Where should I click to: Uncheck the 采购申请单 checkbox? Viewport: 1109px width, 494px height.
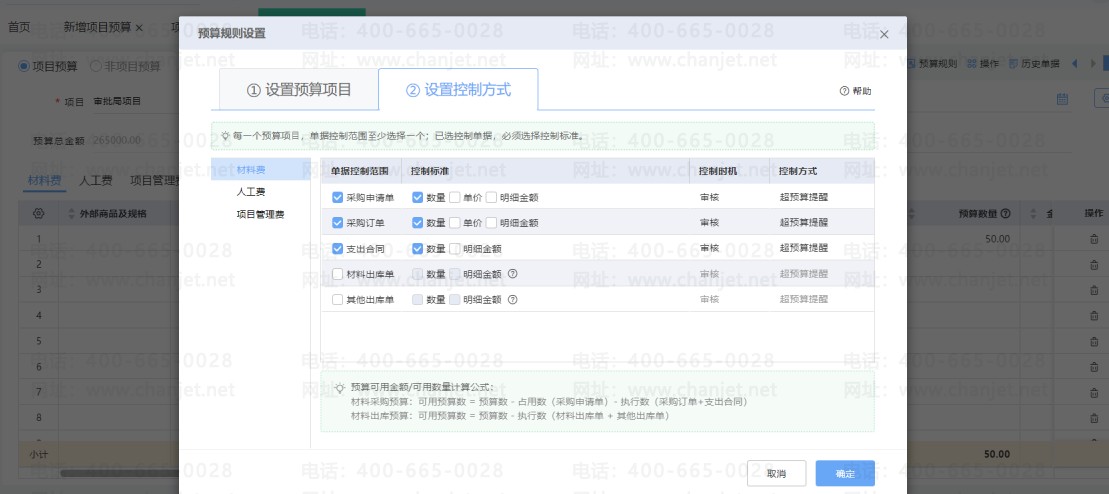point(337,198)
